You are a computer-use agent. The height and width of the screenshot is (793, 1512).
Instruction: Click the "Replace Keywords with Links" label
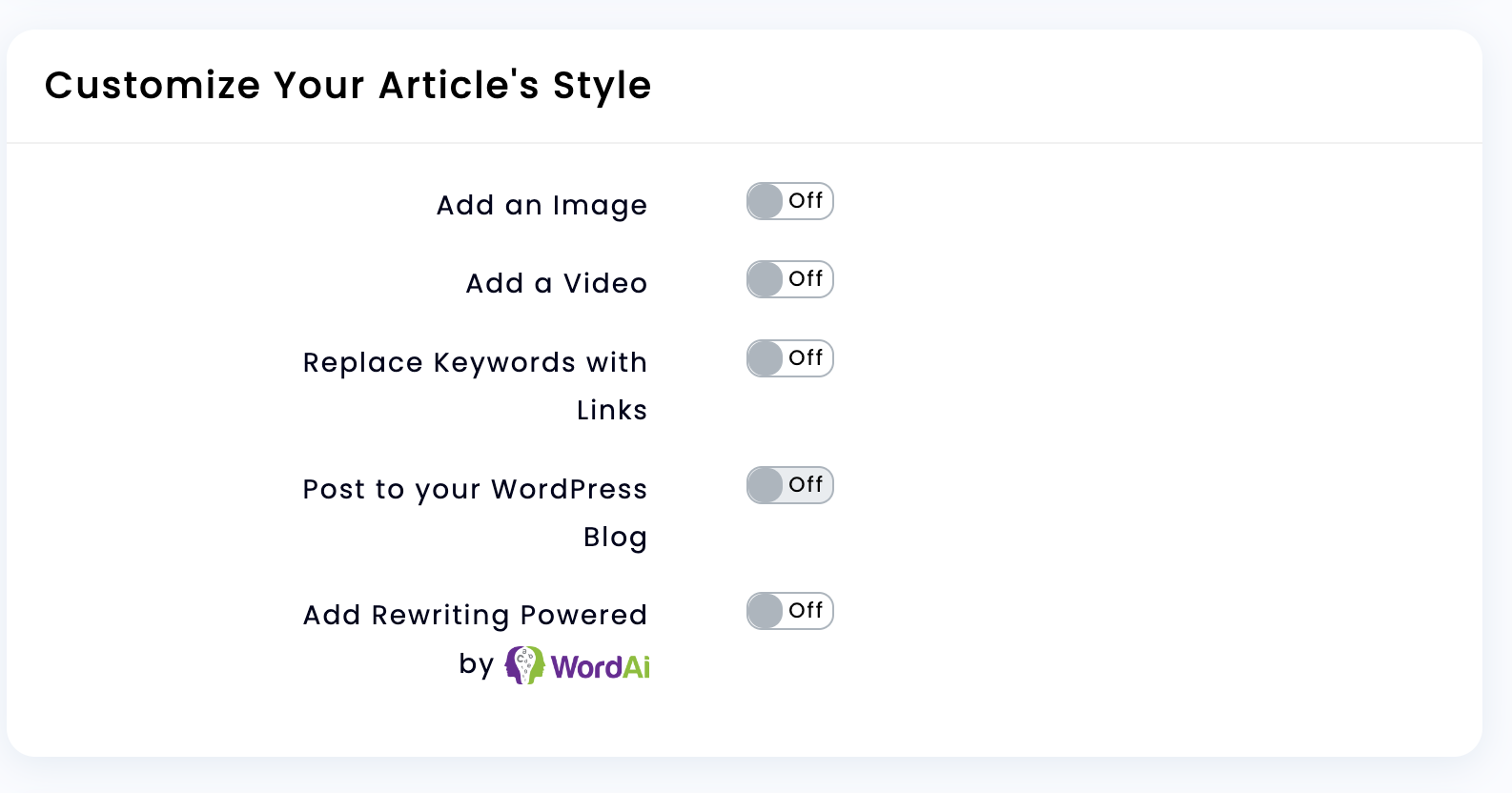coord(475,386)
